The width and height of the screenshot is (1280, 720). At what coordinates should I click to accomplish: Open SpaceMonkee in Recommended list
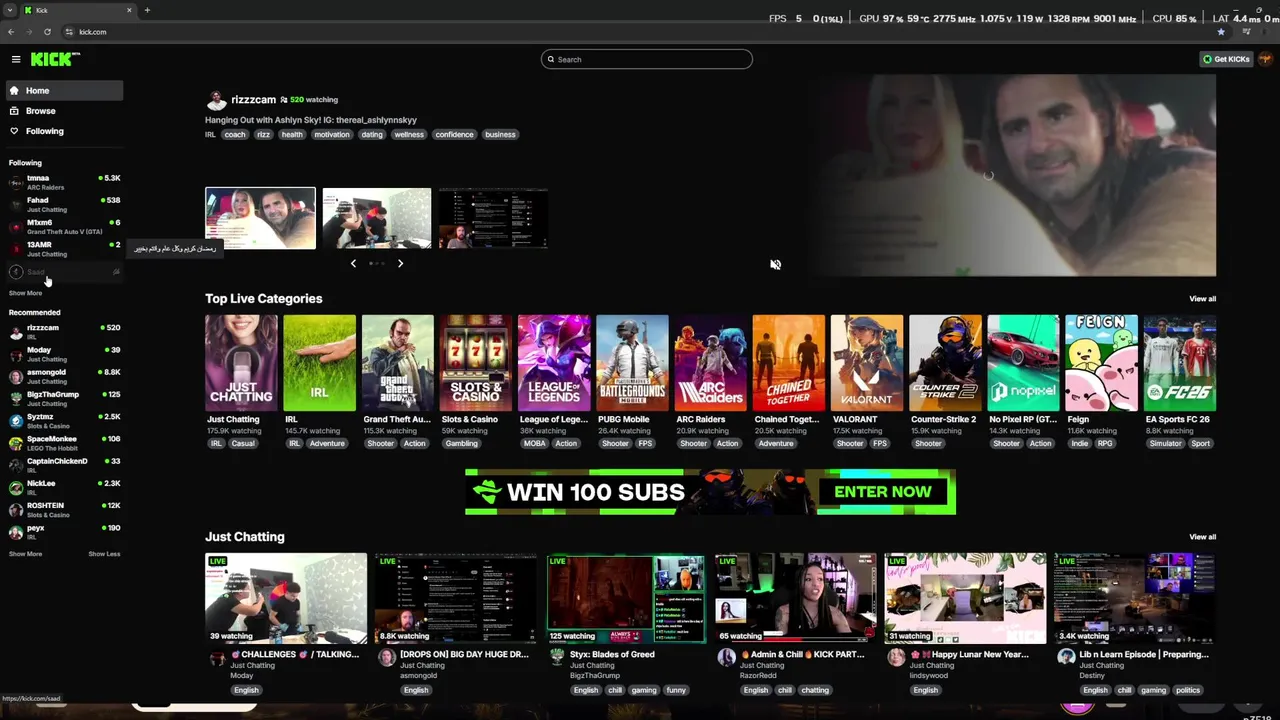tap(65, 443)
